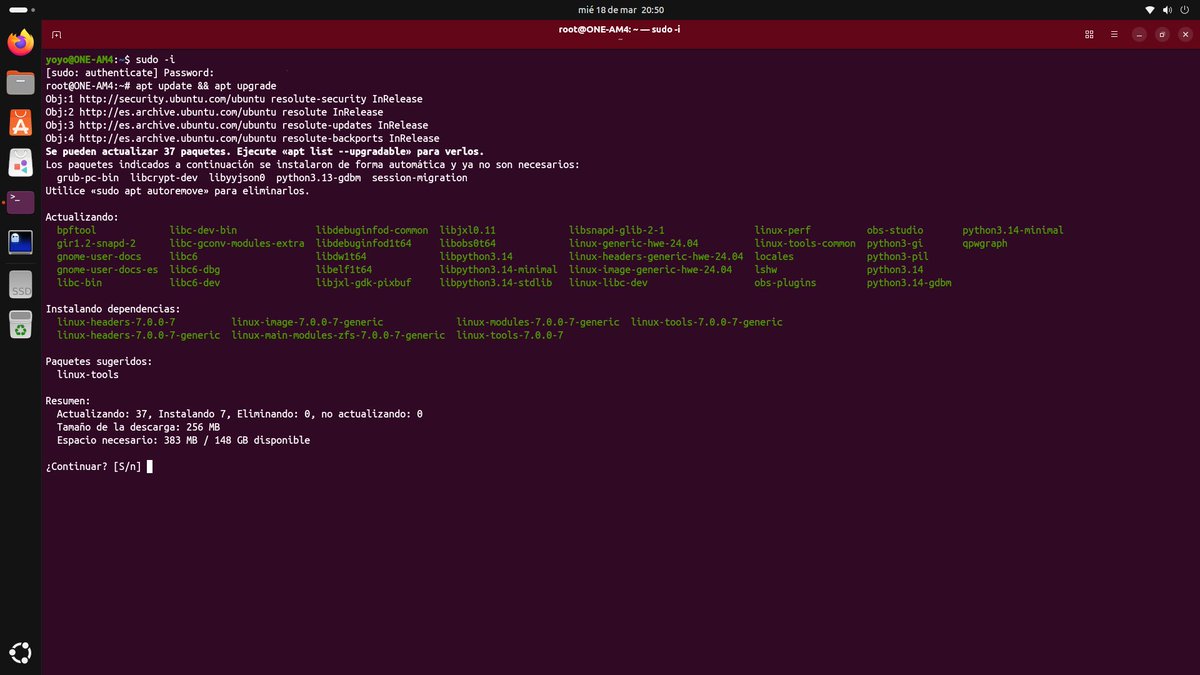Maximize the terminal window
Viewport: 1200px width, 675px height.
(1162, 34)
